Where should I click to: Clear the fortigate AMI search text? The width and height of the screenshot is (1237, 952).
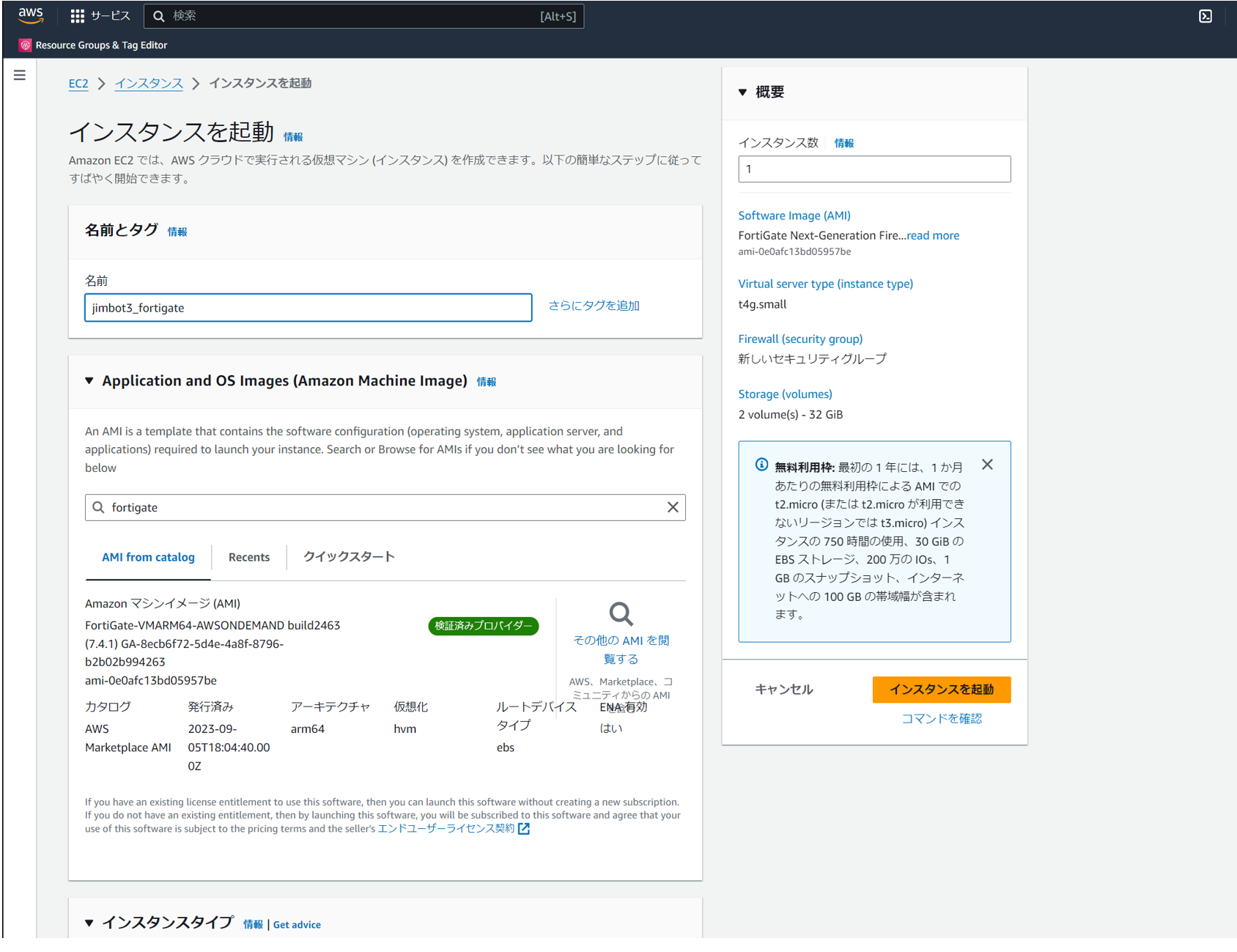coord(673,507)
